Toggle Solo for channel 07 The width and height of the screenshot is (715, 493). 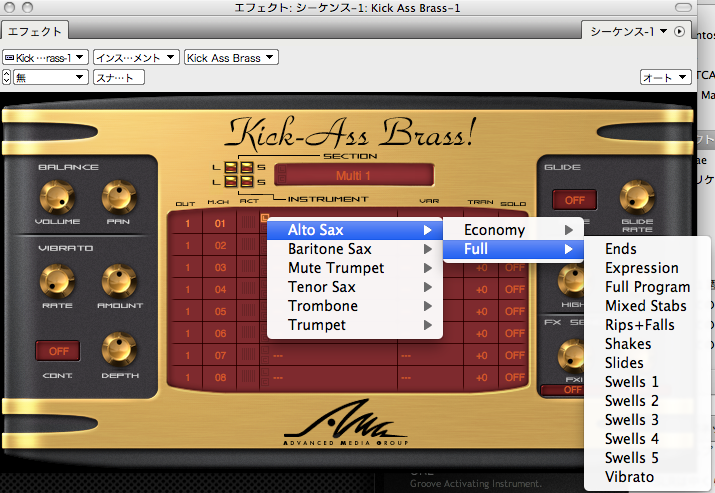pyautogui.click(x=514, y=355)
